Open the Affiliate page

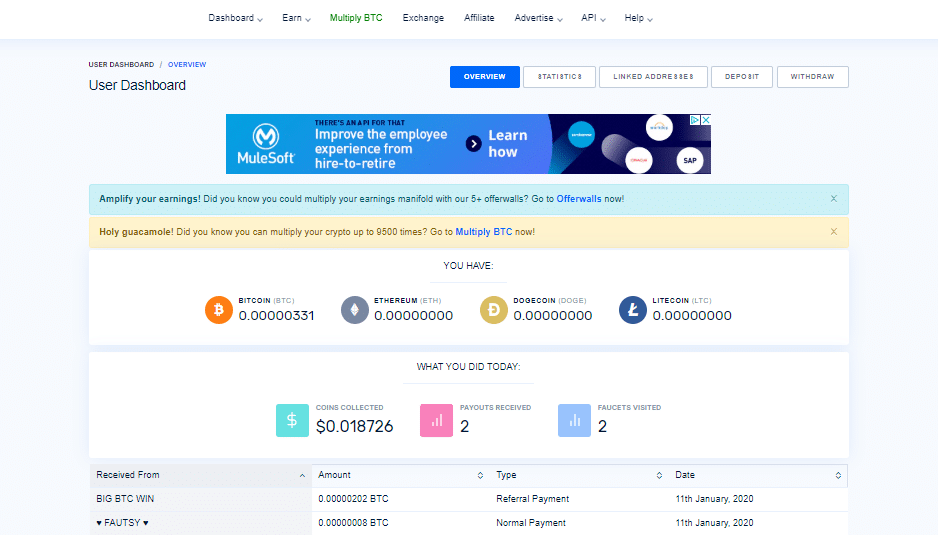479,18
